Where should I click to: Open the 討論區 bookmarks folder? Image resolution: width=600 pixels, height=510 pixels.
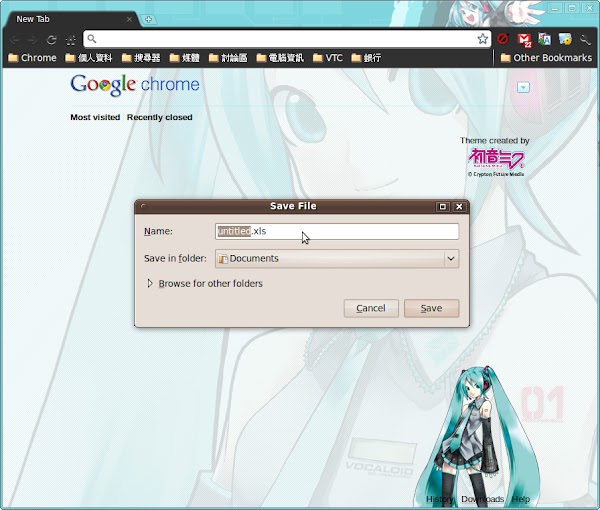click(228, 58)
